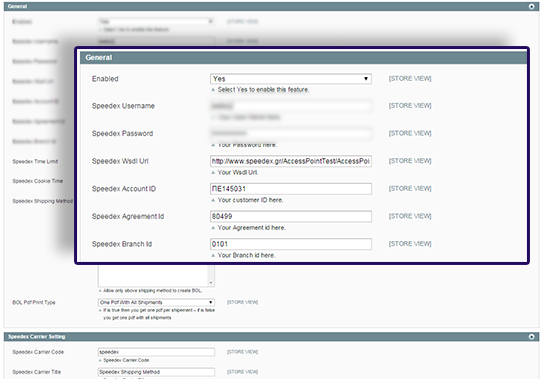Open the Enabled dropdown showing Yes
The height and width of the screenshot is (379, 544).
coord(291,79)
